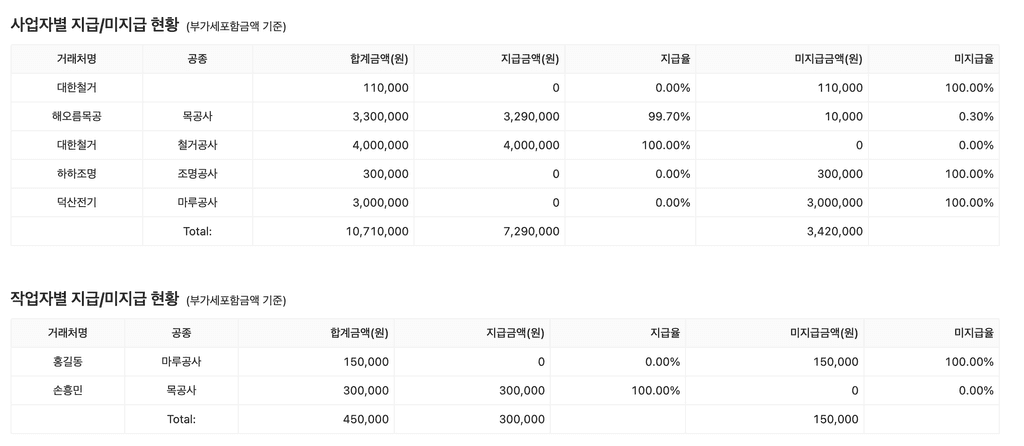
Task: Click the 미지급금액(원) header in 작업자별 table
Action: pos(823,333)
